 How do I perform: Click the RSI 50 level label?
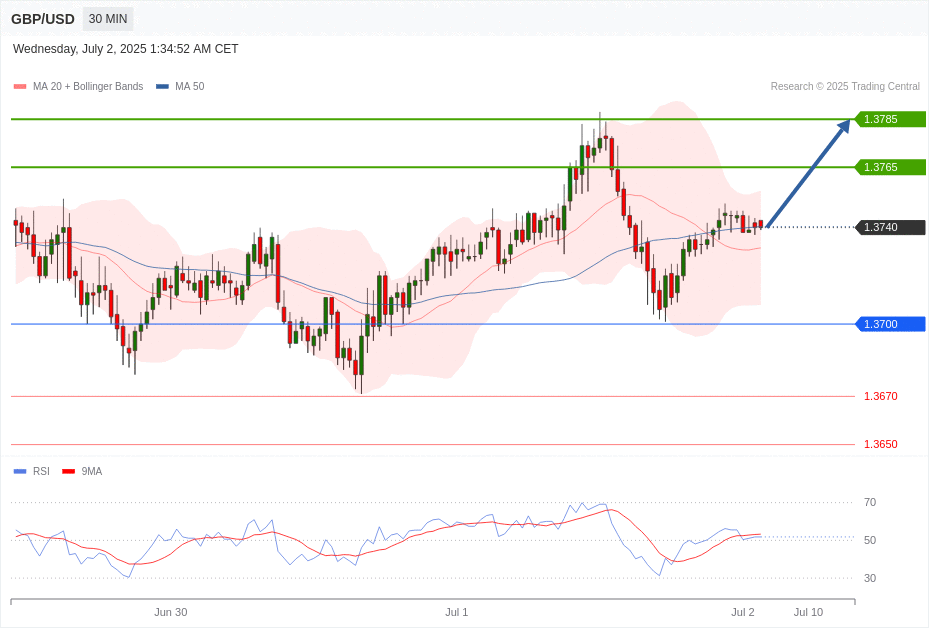[870, 540]
